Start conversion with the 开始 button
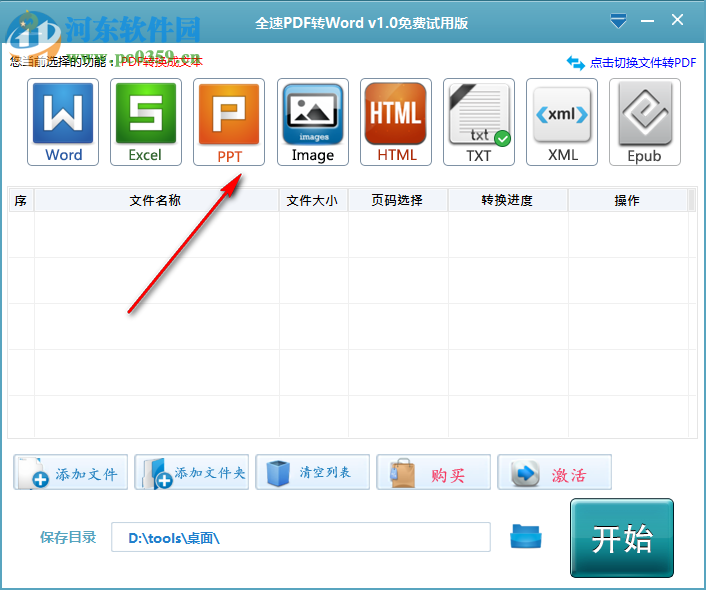This screenshot has height=590, width=706. 622,538
